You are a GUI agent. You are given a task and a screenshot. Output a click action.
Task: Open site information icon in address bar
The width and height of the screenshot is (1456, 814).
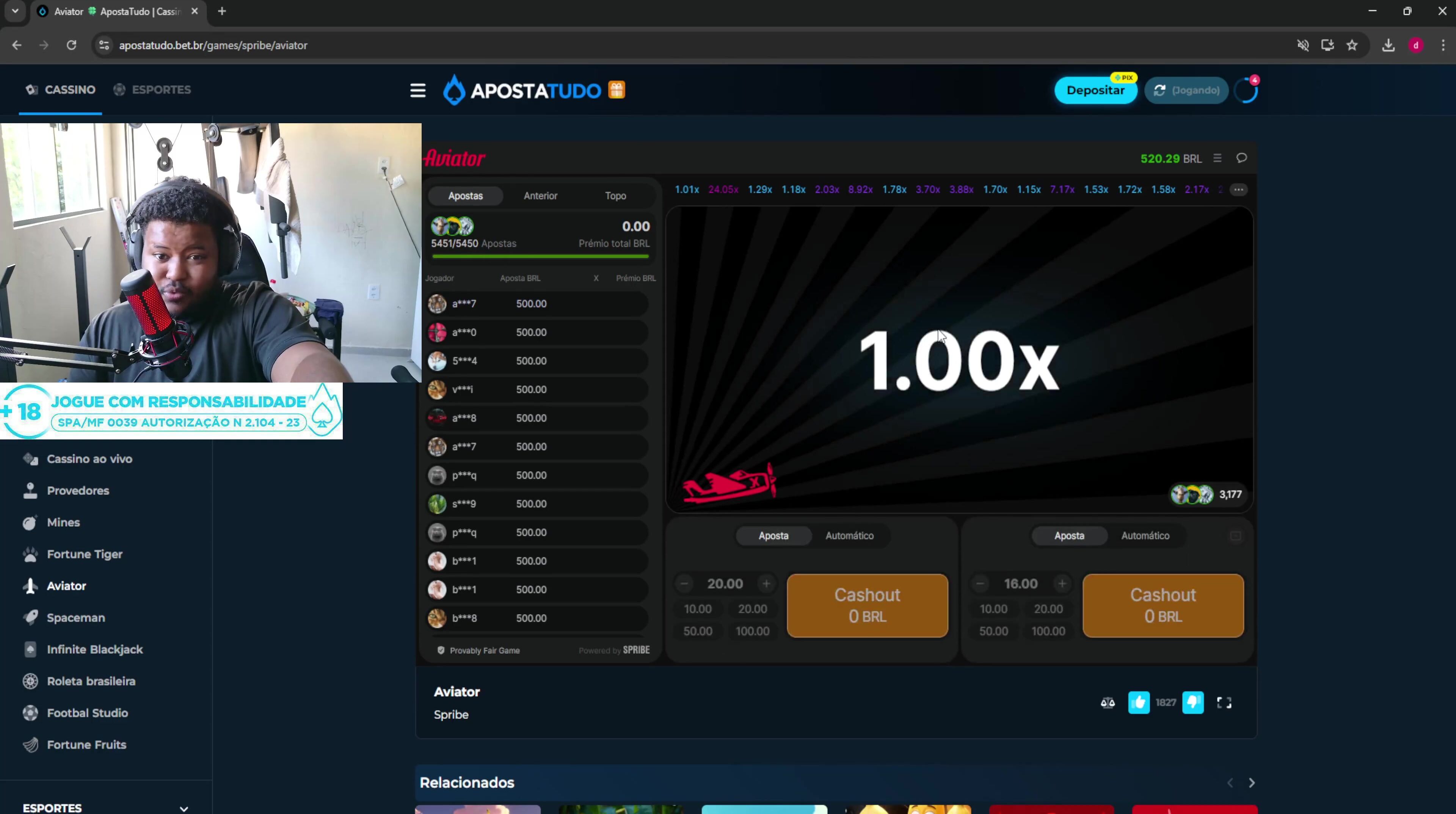(104, 45)
